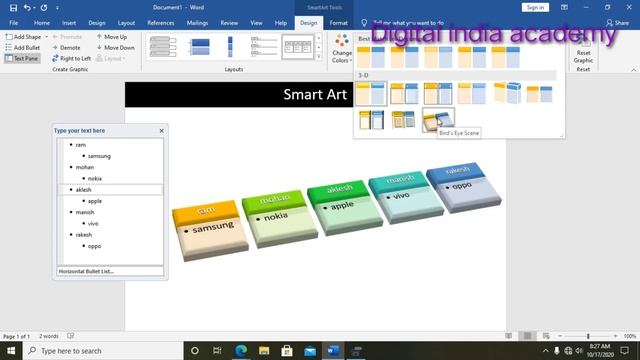Open the File menu
The width and height of the screenshot is (640, 360).
13,23
